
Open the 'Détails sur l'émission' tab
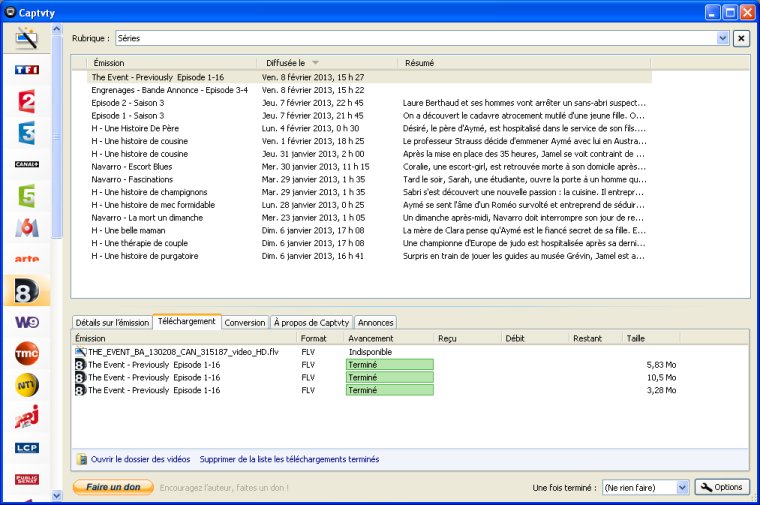(x=111, y=322)
